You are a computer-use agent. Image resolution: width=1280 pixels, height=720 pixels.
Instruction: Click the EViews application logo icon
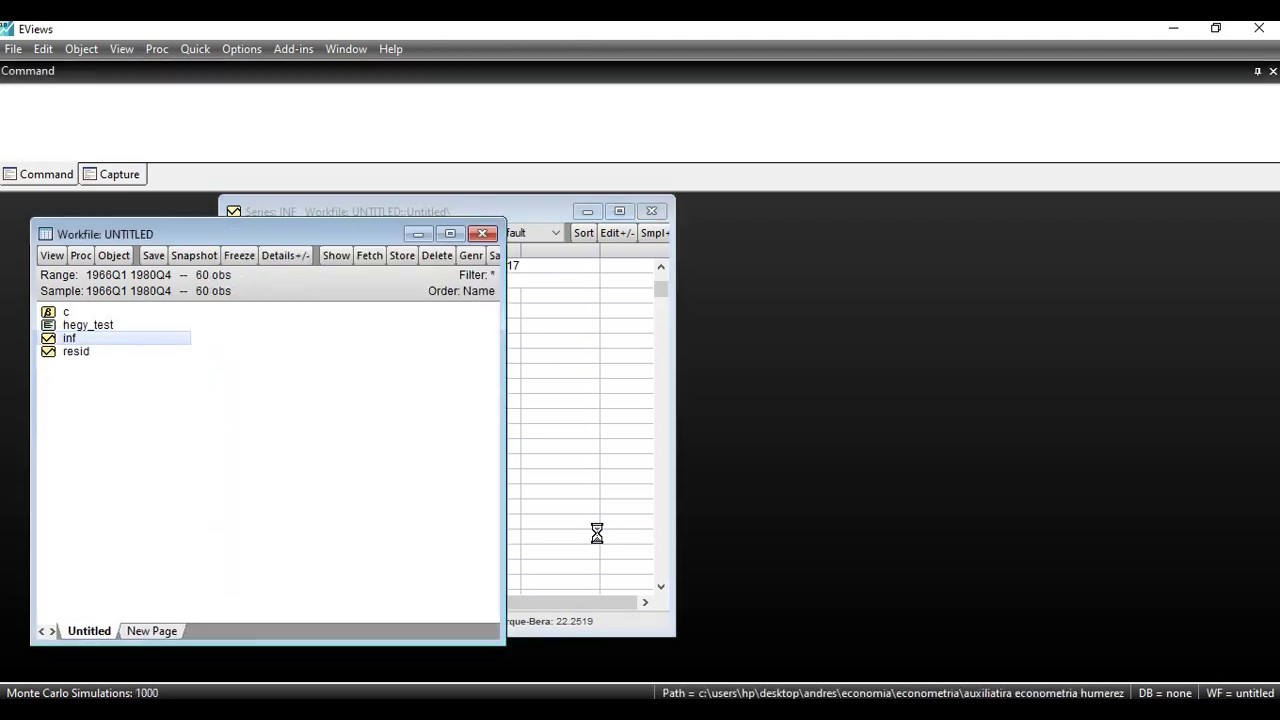pos(7,29)
